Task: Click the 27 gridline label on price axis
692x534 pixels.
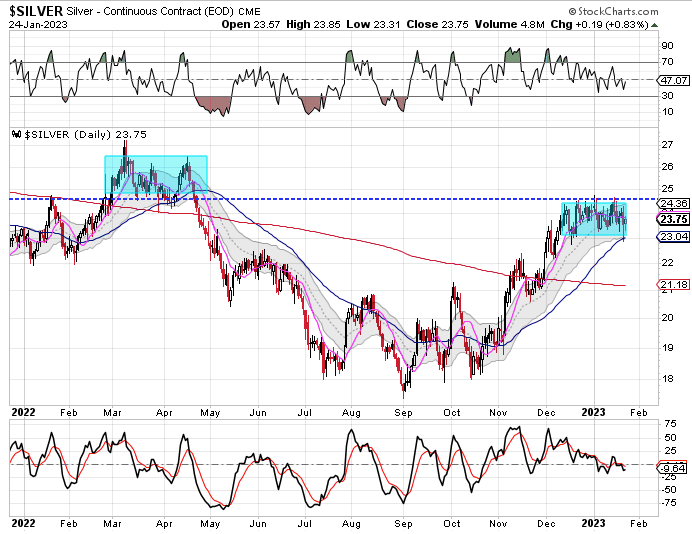Action: pyautogui.click(x=664, y=144)
